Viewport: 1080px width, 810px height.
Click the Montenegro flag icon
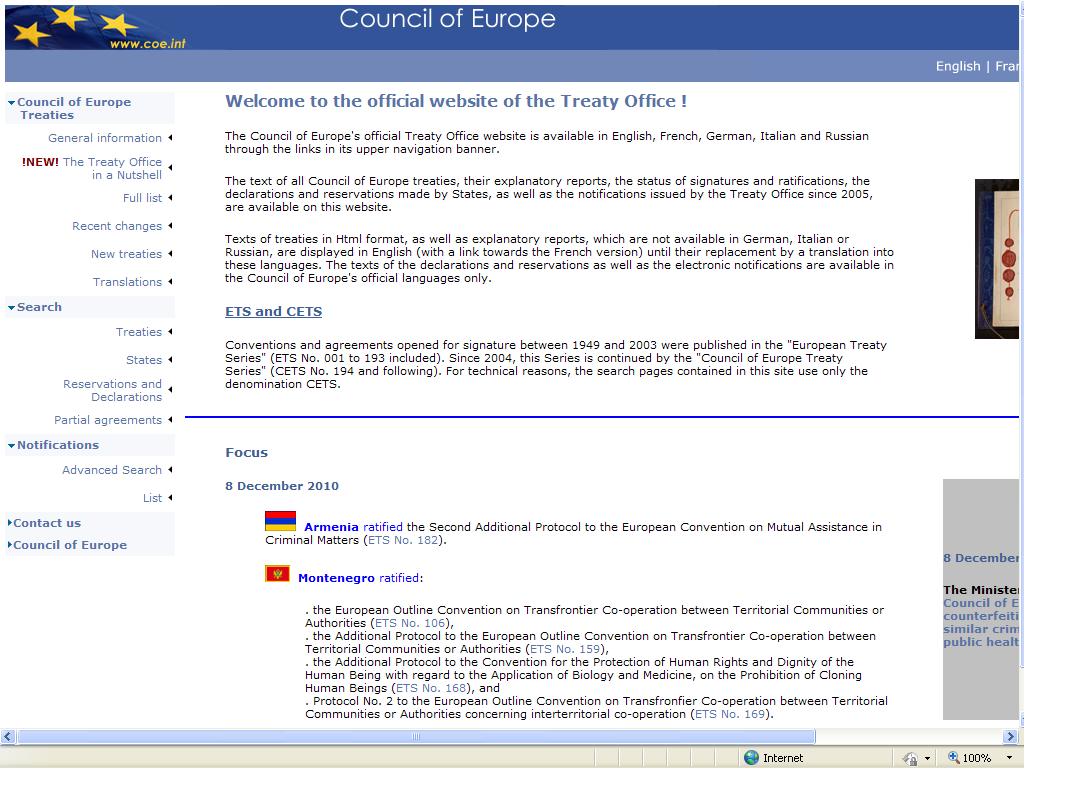pos(277,574)
